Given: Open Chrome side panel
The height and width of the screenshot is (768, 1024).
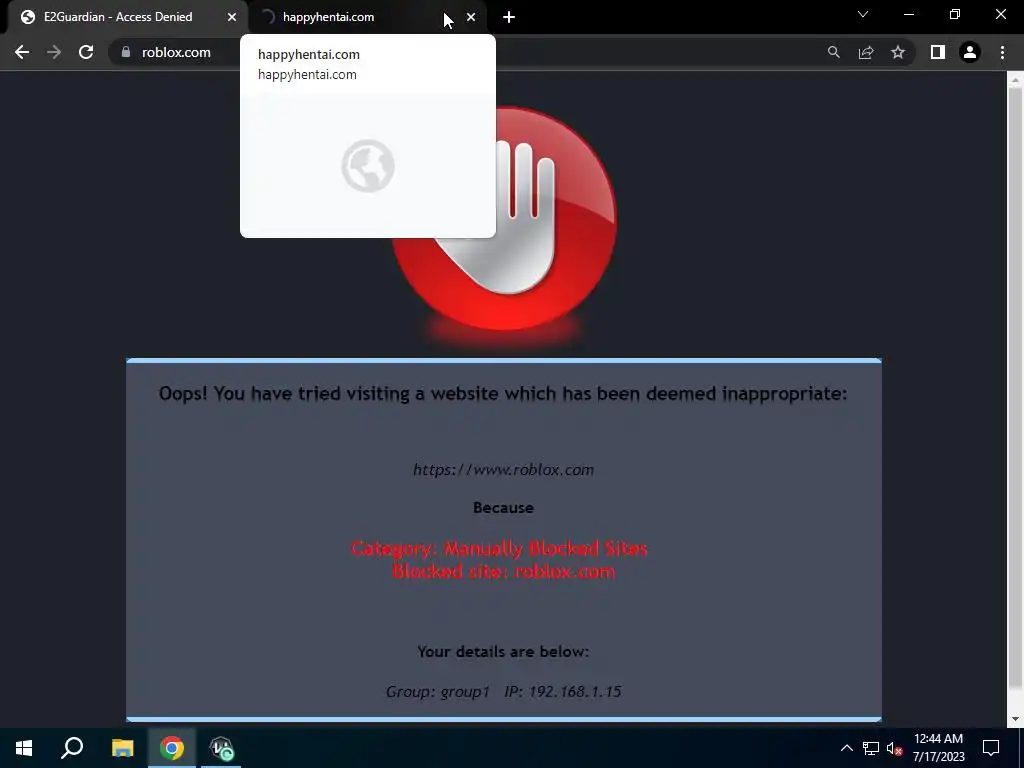Looking at the screenshot, I should 938,52.
